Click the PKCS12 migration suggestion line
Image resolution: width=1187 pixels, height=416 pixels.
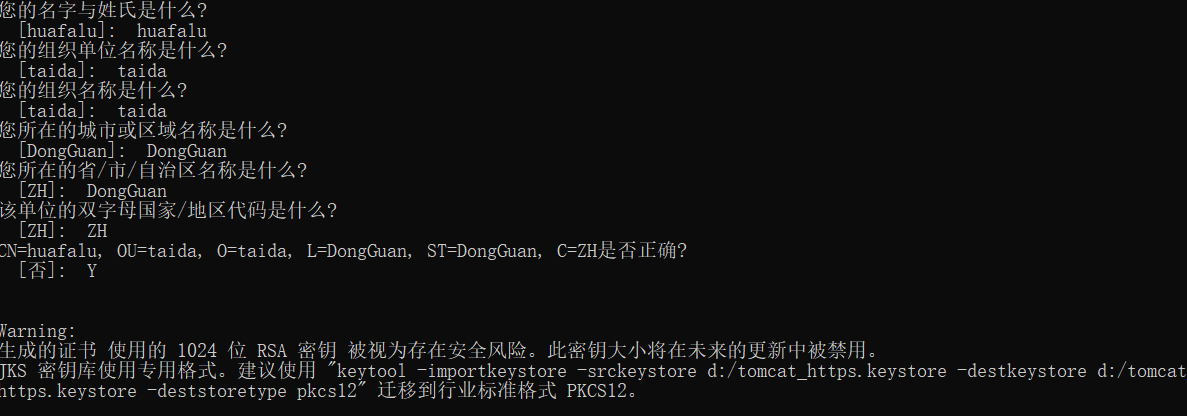point(319,392)
